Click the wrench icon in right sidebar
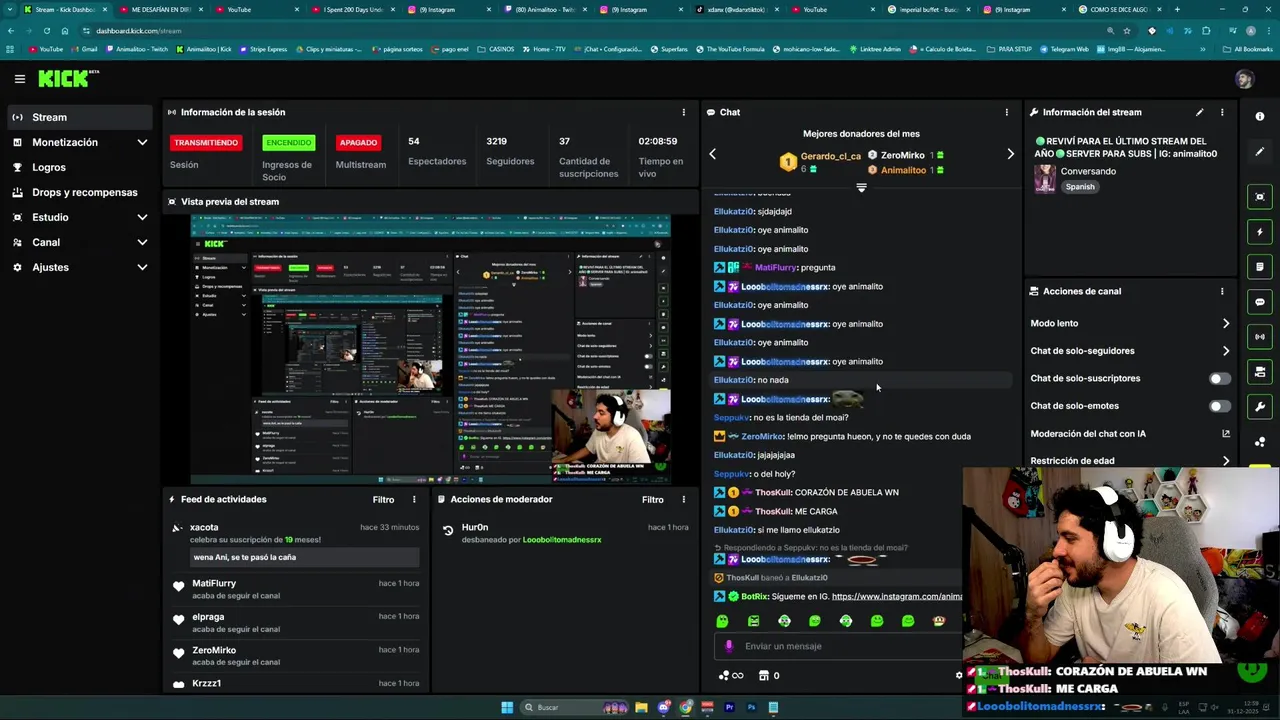 click(1260, 407)
